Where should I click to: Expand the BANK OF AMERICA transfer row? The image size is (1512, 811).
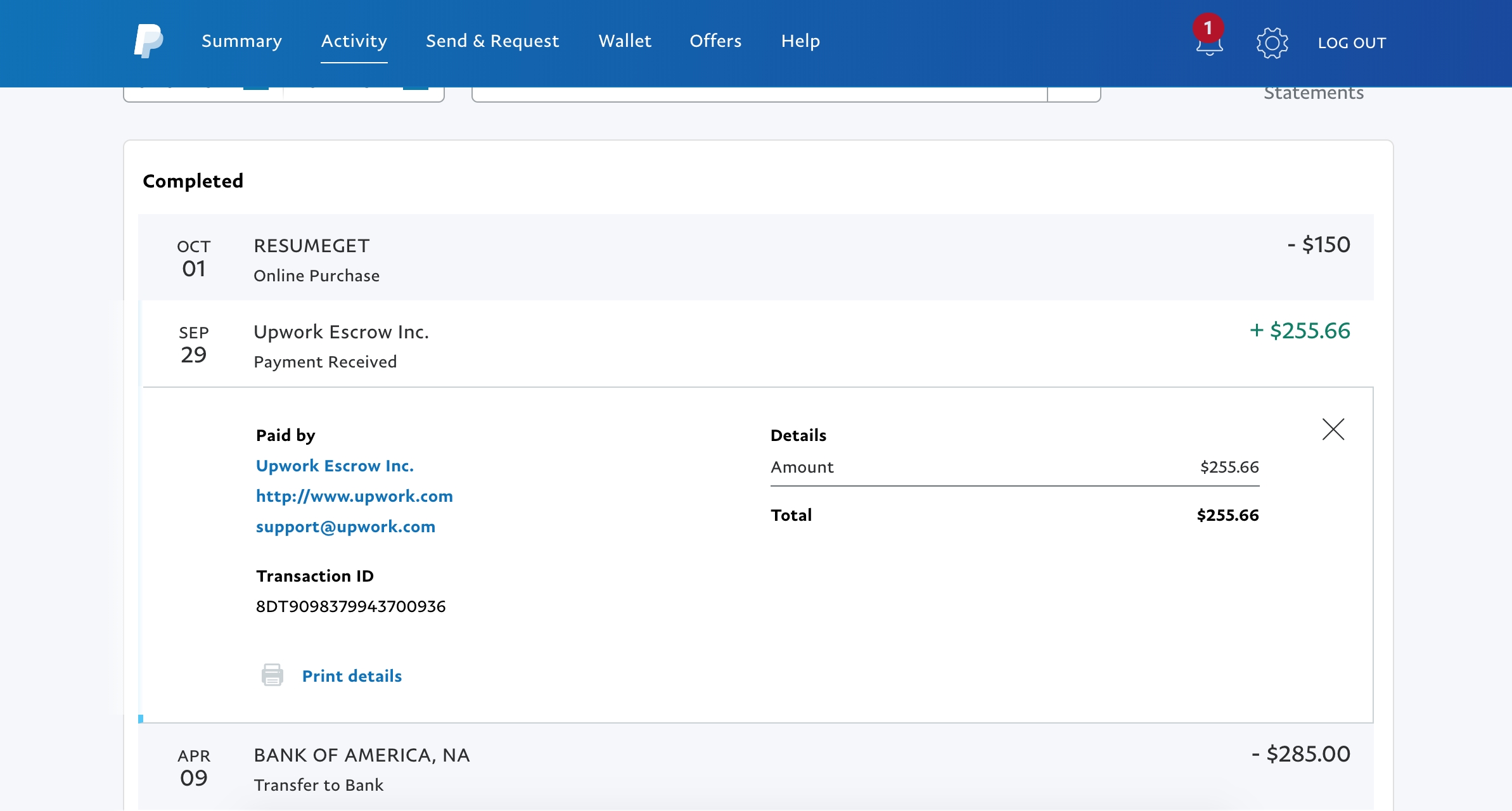[x=755, y=767]
